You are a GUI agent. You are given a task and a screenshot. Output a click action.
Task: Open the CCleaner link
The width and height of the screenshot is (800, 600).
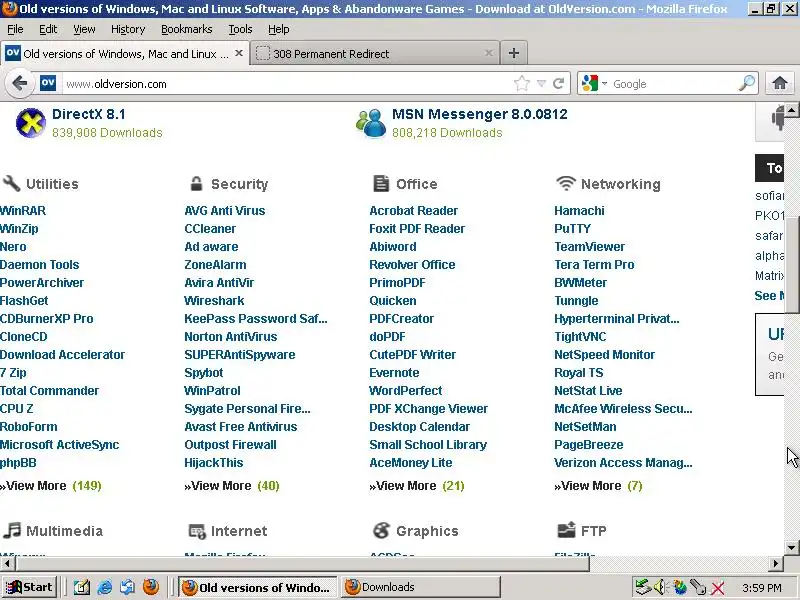click(x=210, y=229)
